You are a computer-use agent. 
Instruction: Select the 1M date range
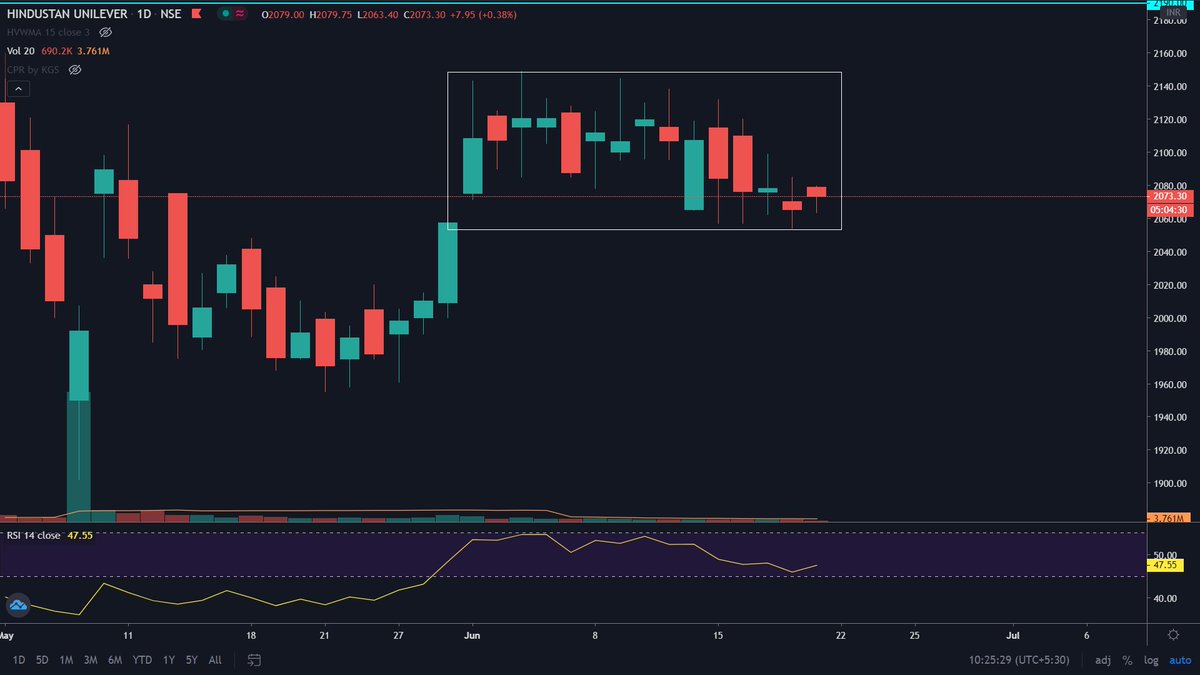coord(66,660)
